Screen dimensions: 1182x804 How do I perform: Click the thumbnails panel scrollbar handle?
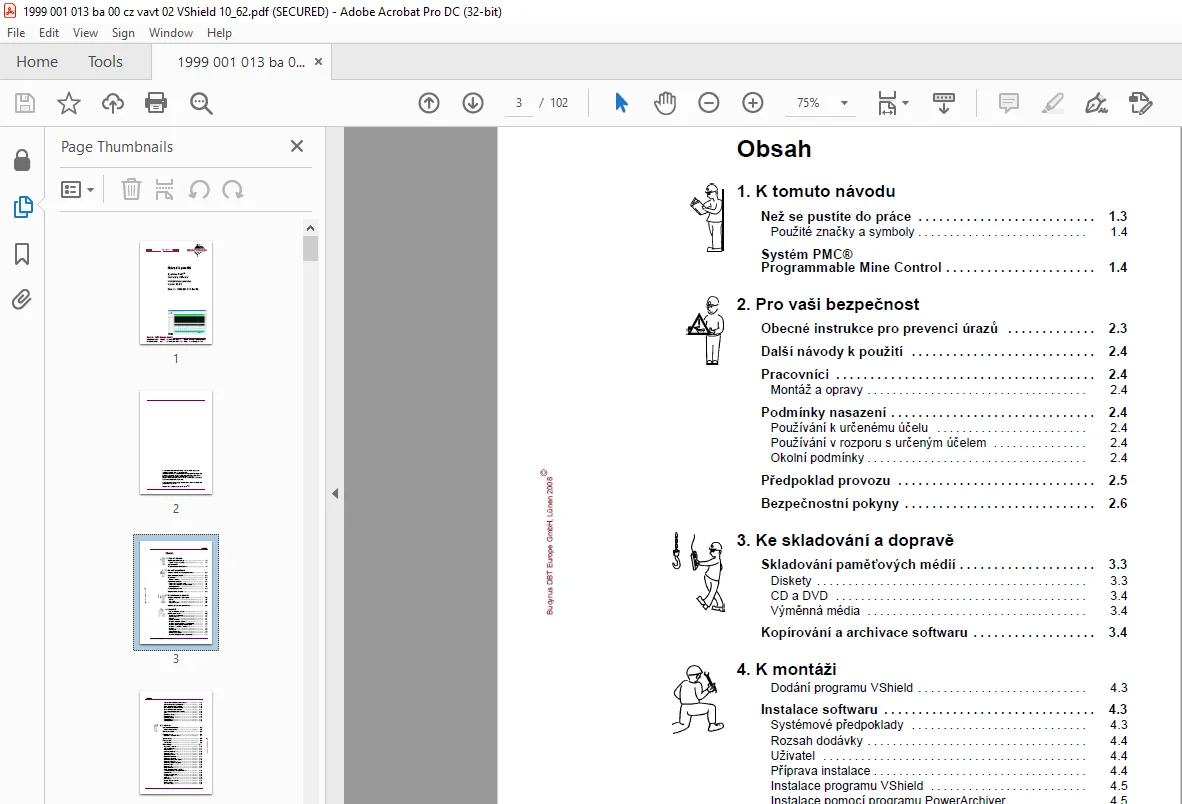311,249
